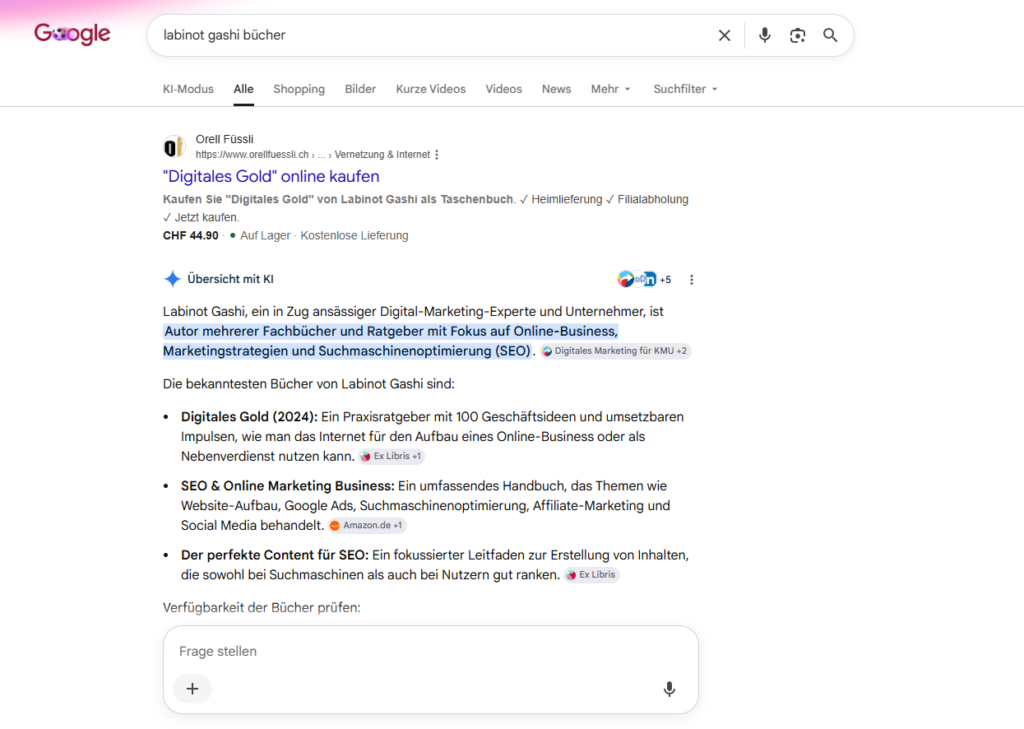1024x729 pixels.
Task: Open the Shopping tab
Action: click(x=299, y=89)
